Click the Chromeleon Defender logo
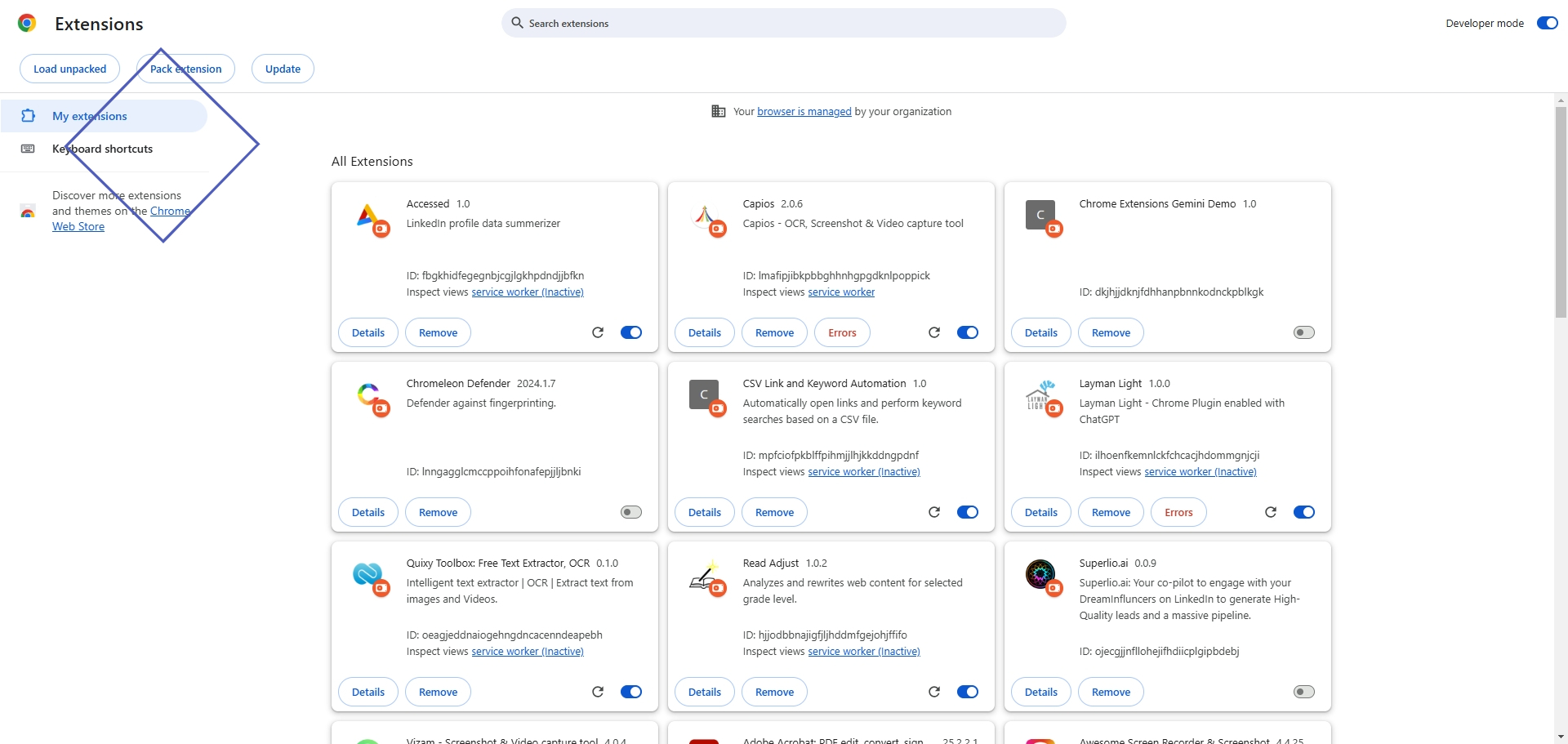This screenshot has width=1568, height=744. click(x=372, y=399)
